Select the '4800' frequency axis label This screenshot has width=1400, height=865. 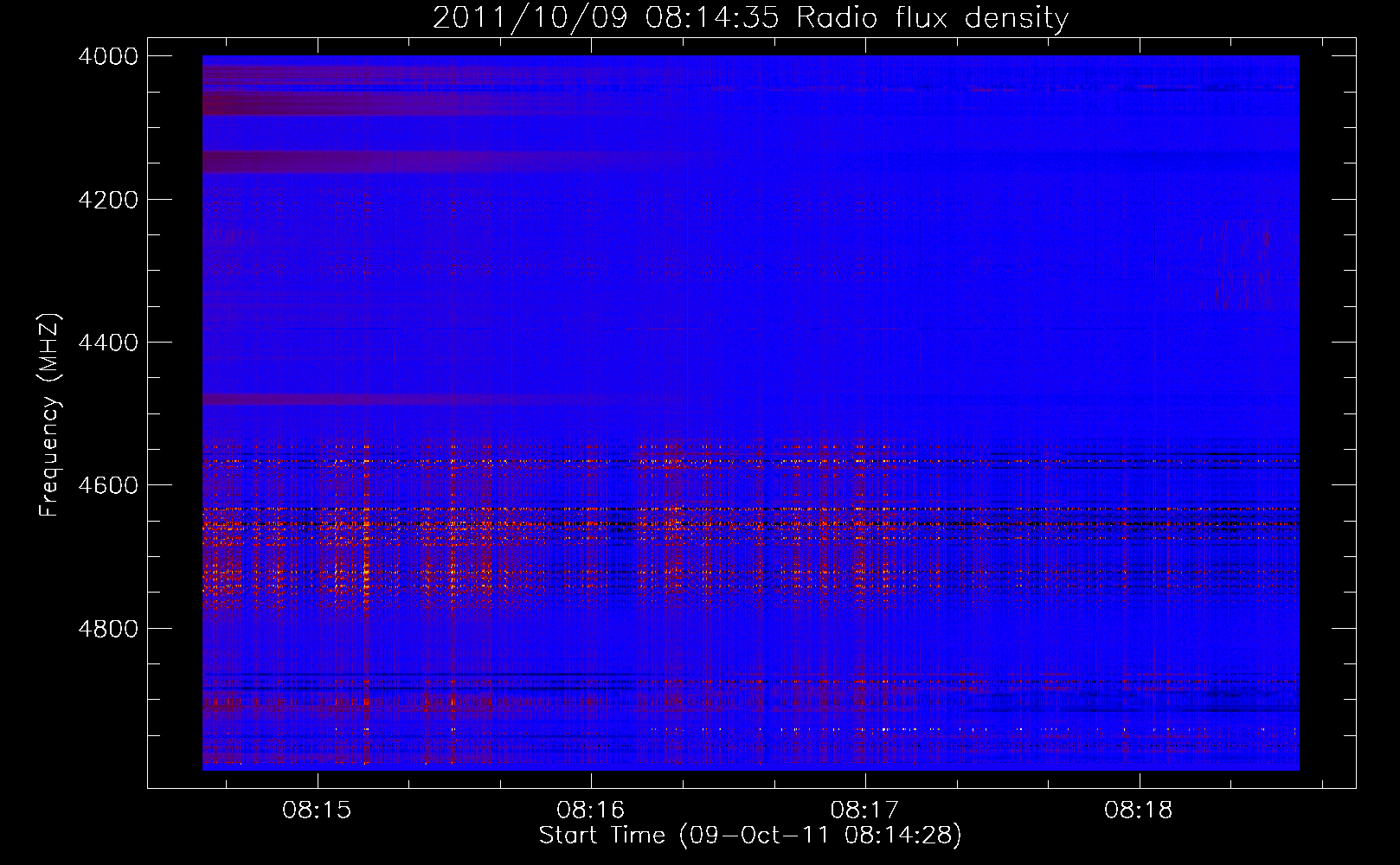[108, 629]
